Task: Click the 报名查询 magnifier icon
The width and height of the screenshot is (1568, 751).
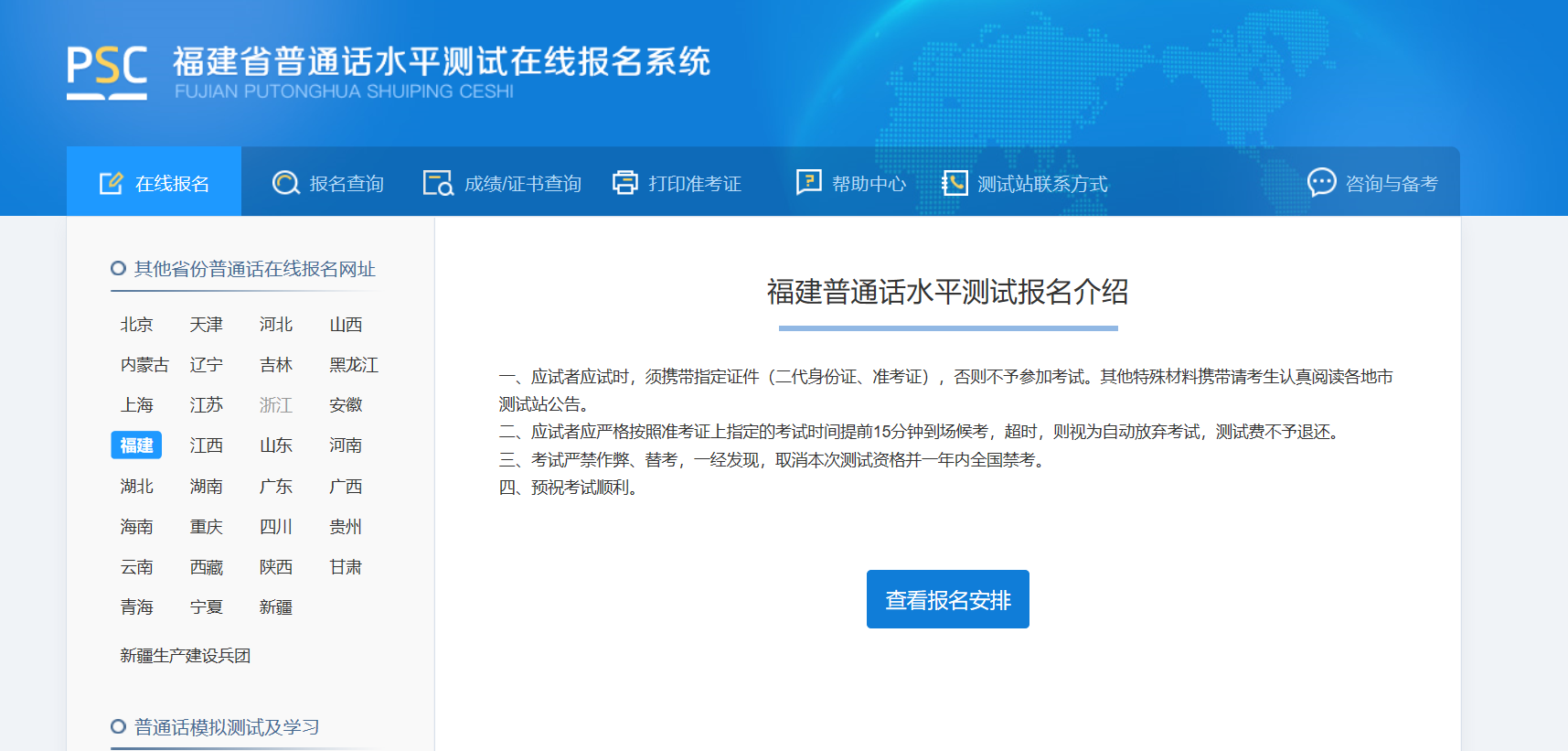Action: pyautogui.click(x=286, y=183)
